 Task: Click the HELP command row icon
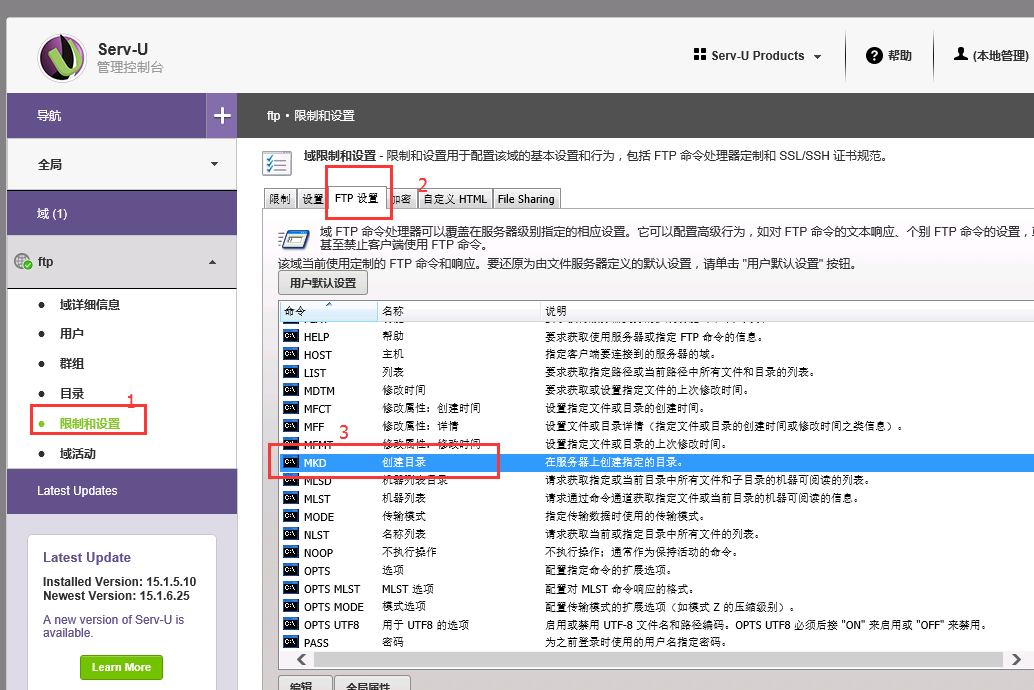(291, 336)
